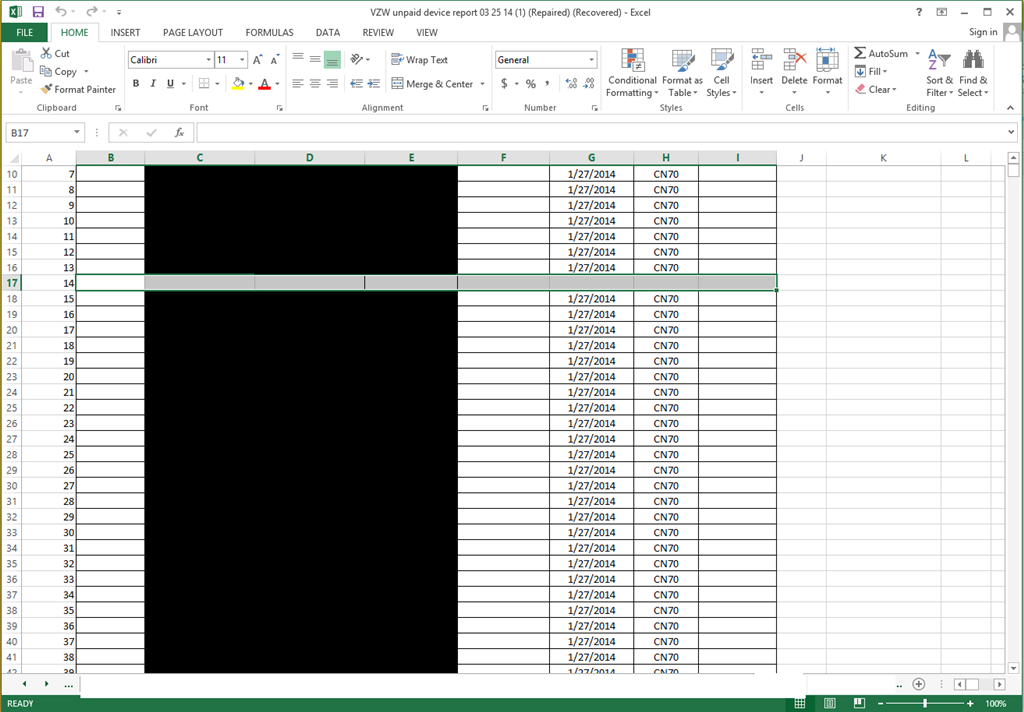Viewport: 1024px width, 712px height.
Task: Click Decrease Decimal icon
Action: tap(588, 84)
